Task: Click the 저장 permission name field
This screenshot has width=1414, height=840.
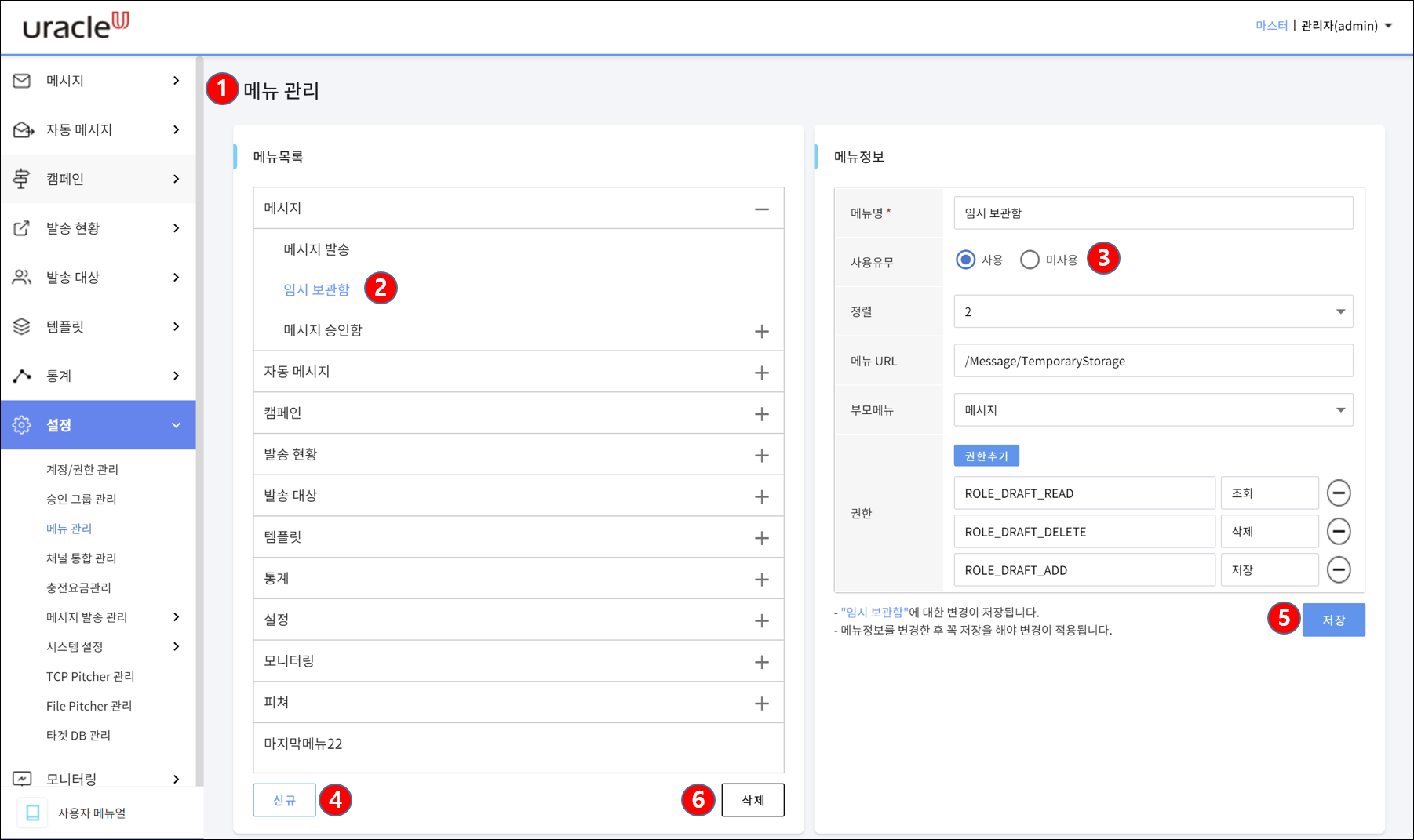Action: [x=1270, y=570]
